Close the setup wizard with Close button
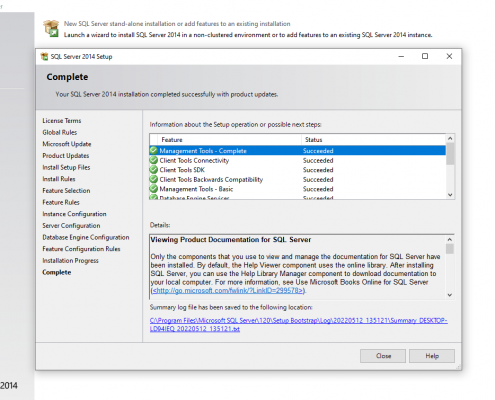 point(383,356)
